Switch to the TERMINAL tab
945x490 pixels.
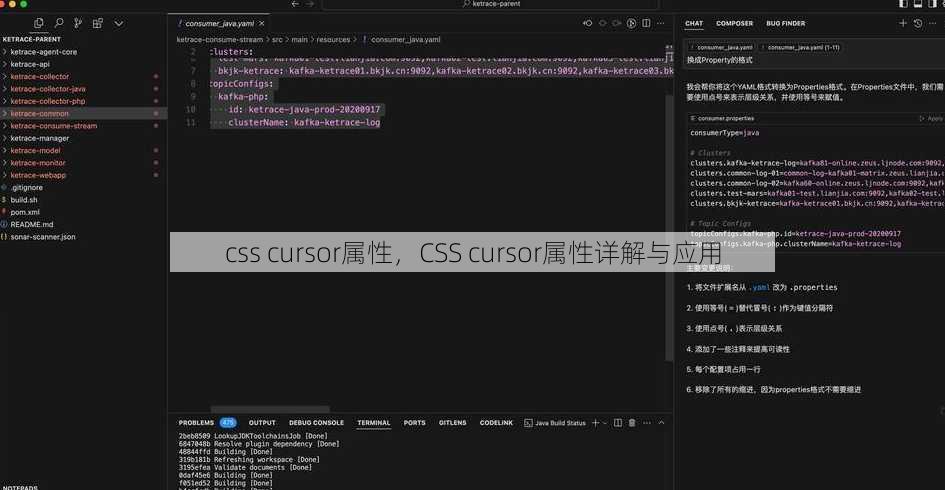[x=373, y=422]
